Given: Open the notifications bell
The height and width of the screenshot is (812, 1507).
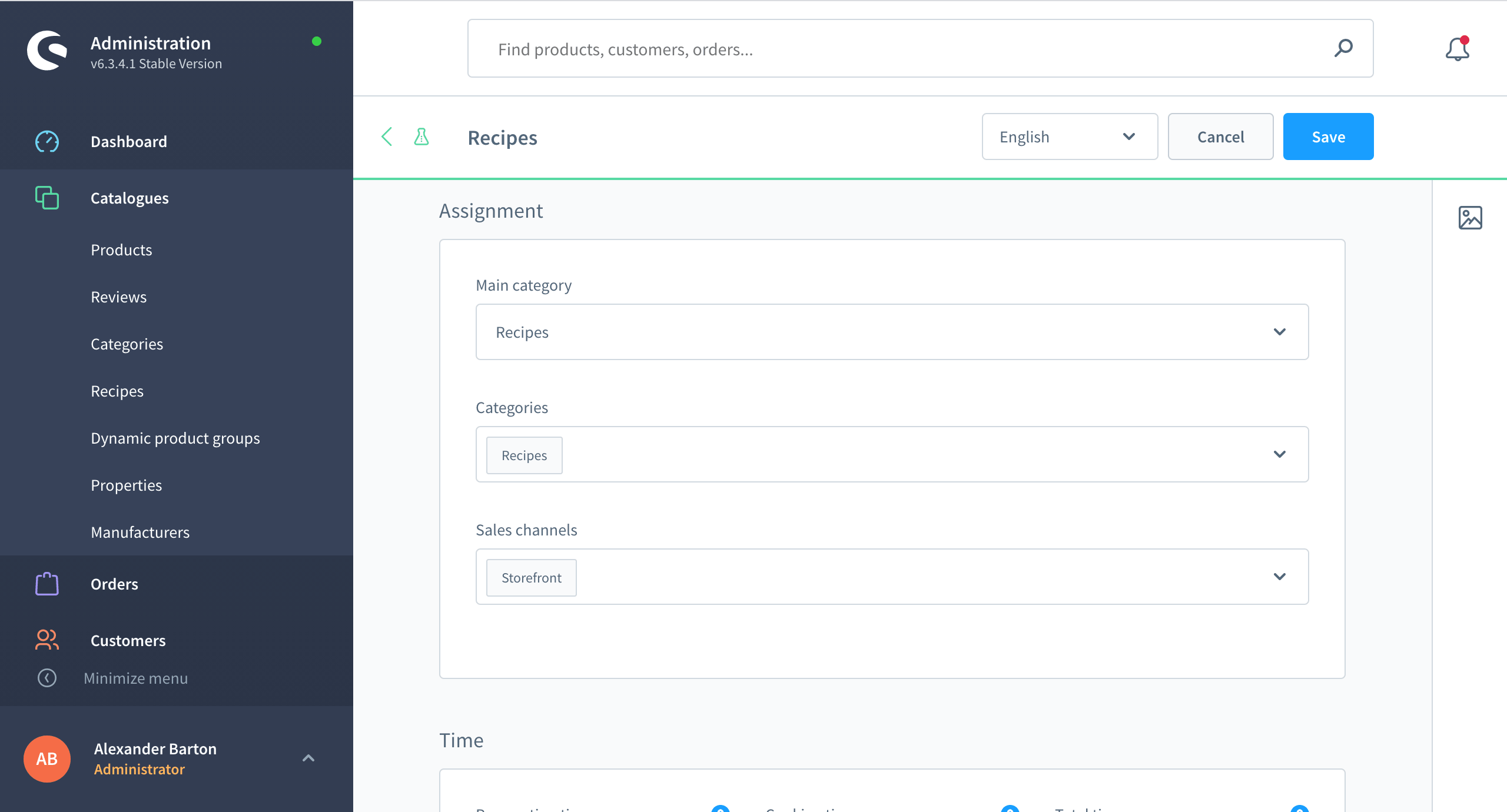Looking at the screenshot, I should [x=1457, y=49].
